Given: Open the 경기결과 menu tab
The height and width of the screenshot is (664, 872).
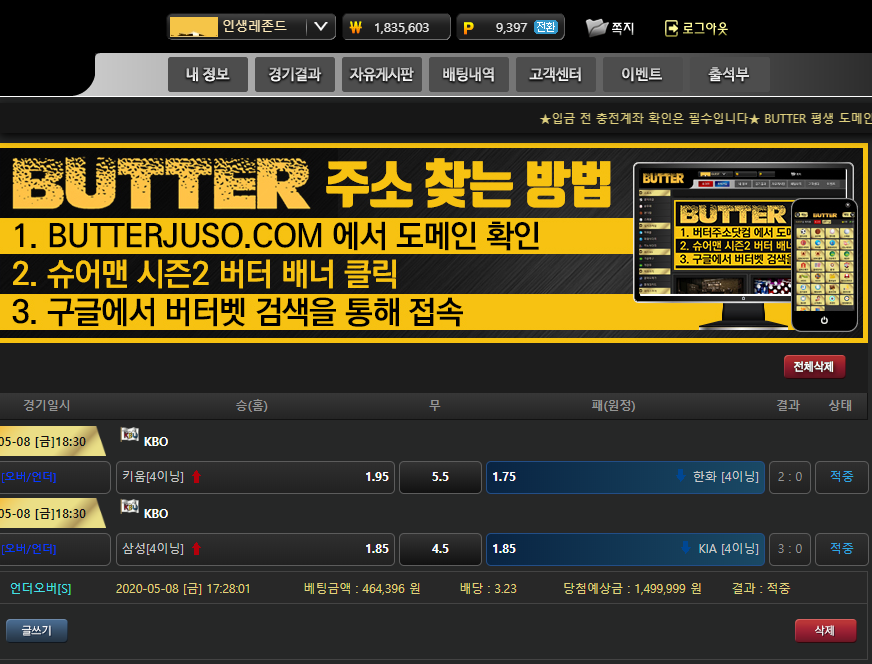Looking at the screenshot, I should click(295, 75).
